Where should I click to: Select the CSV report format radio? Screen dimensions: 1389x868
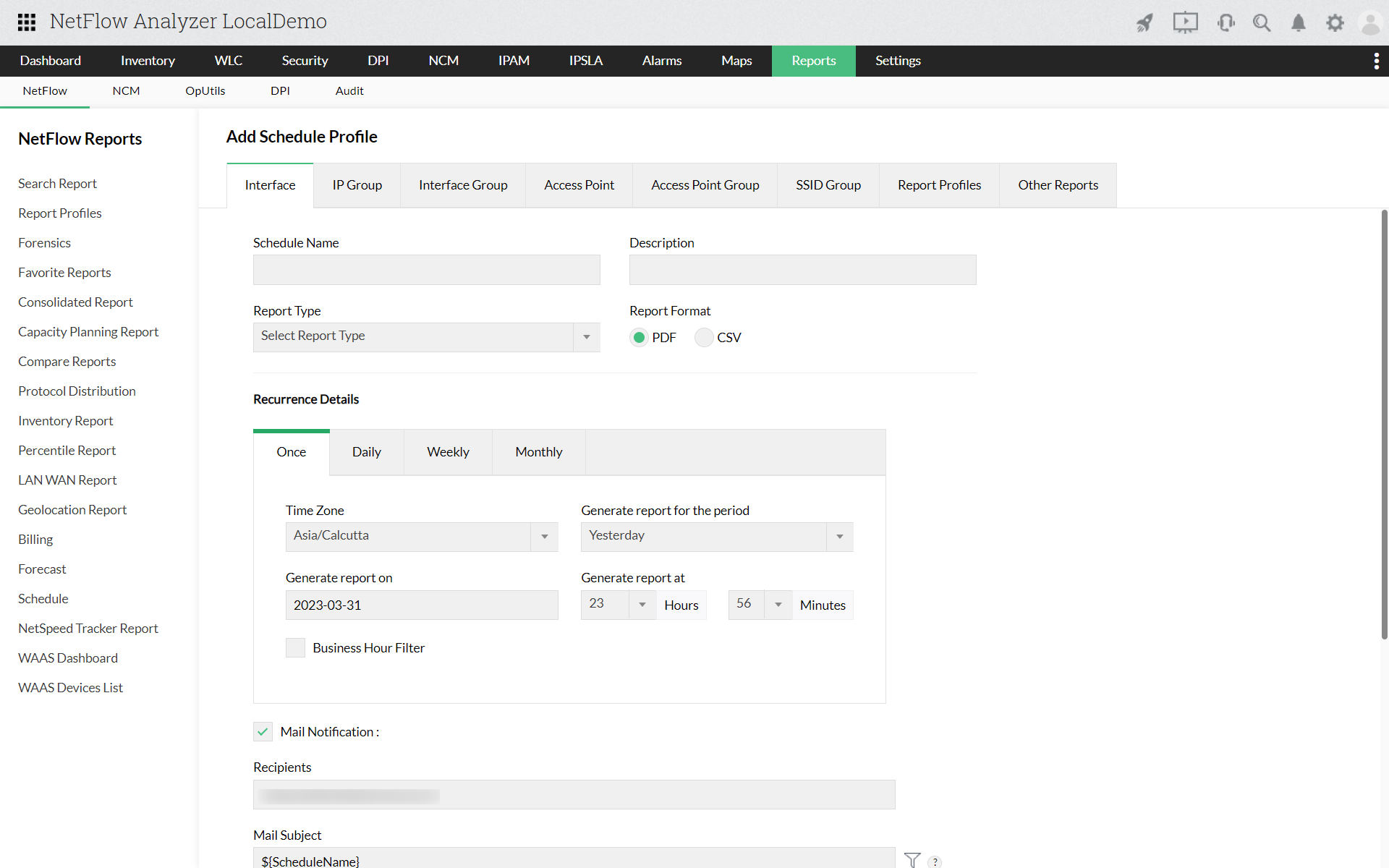704,338
